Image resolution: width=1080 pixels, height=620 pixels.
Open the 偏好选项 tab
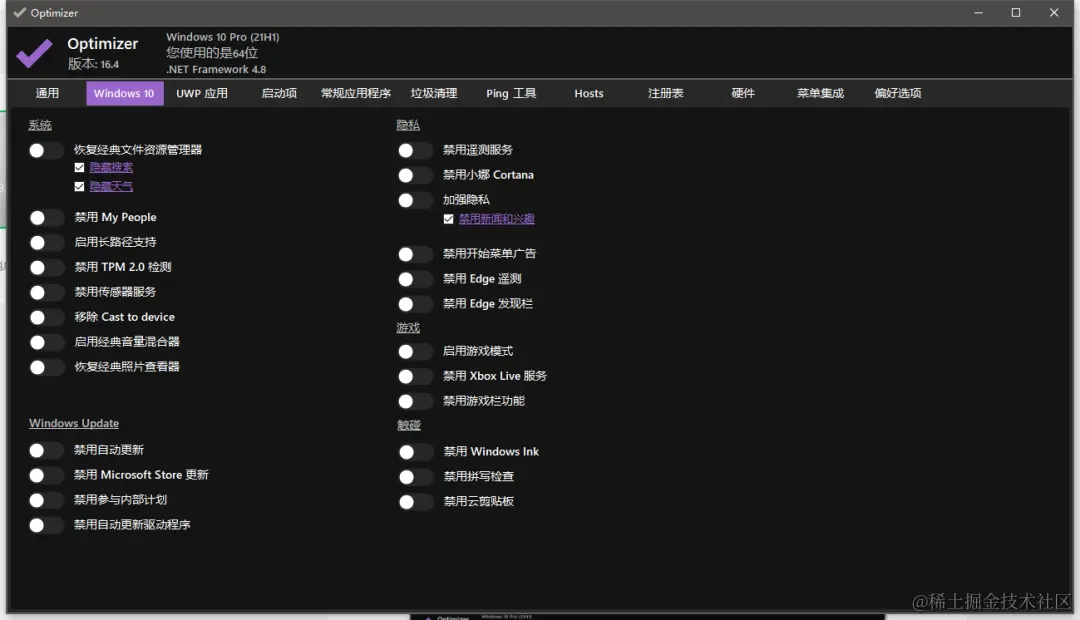pos(898,93)
